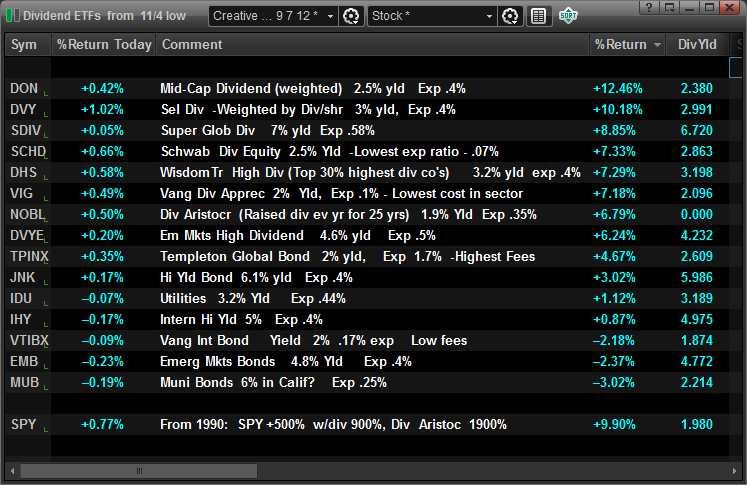Click DON's +12.46% return value
This screenshot has width=747, height=485.
[x=617, y=89]
